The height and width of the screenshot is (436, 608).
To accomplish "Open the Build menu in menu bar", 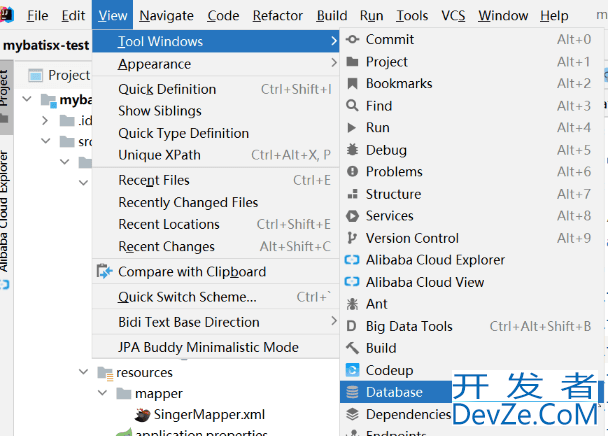I will pyautogui.click(x=332, y=16).
